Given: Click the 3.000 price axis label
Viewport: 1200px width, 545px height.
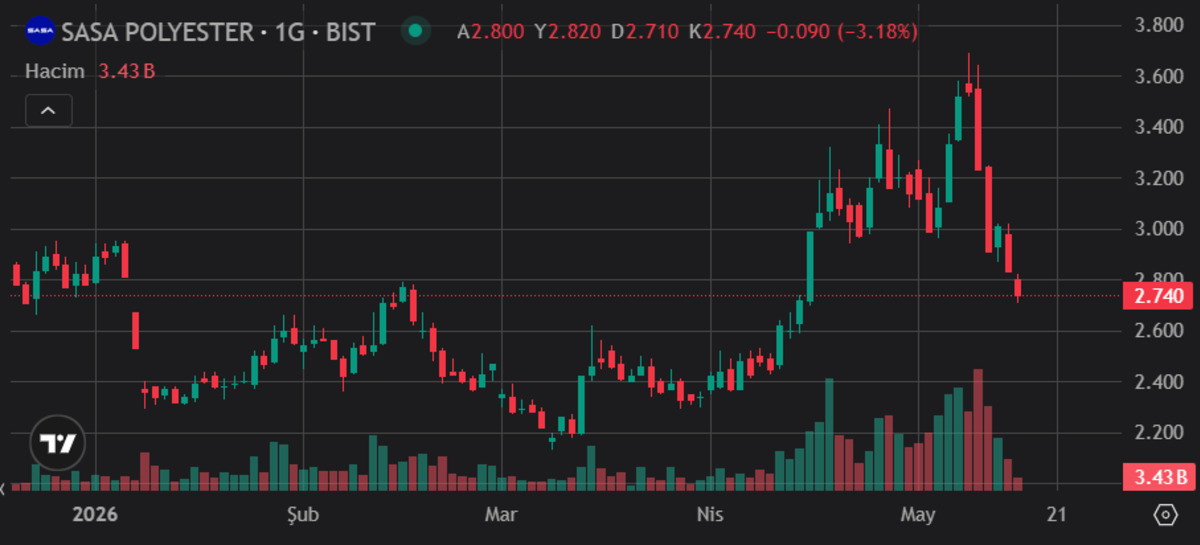Looking at the screenshot, I should pyautogui.click(x=1160, y=229).
